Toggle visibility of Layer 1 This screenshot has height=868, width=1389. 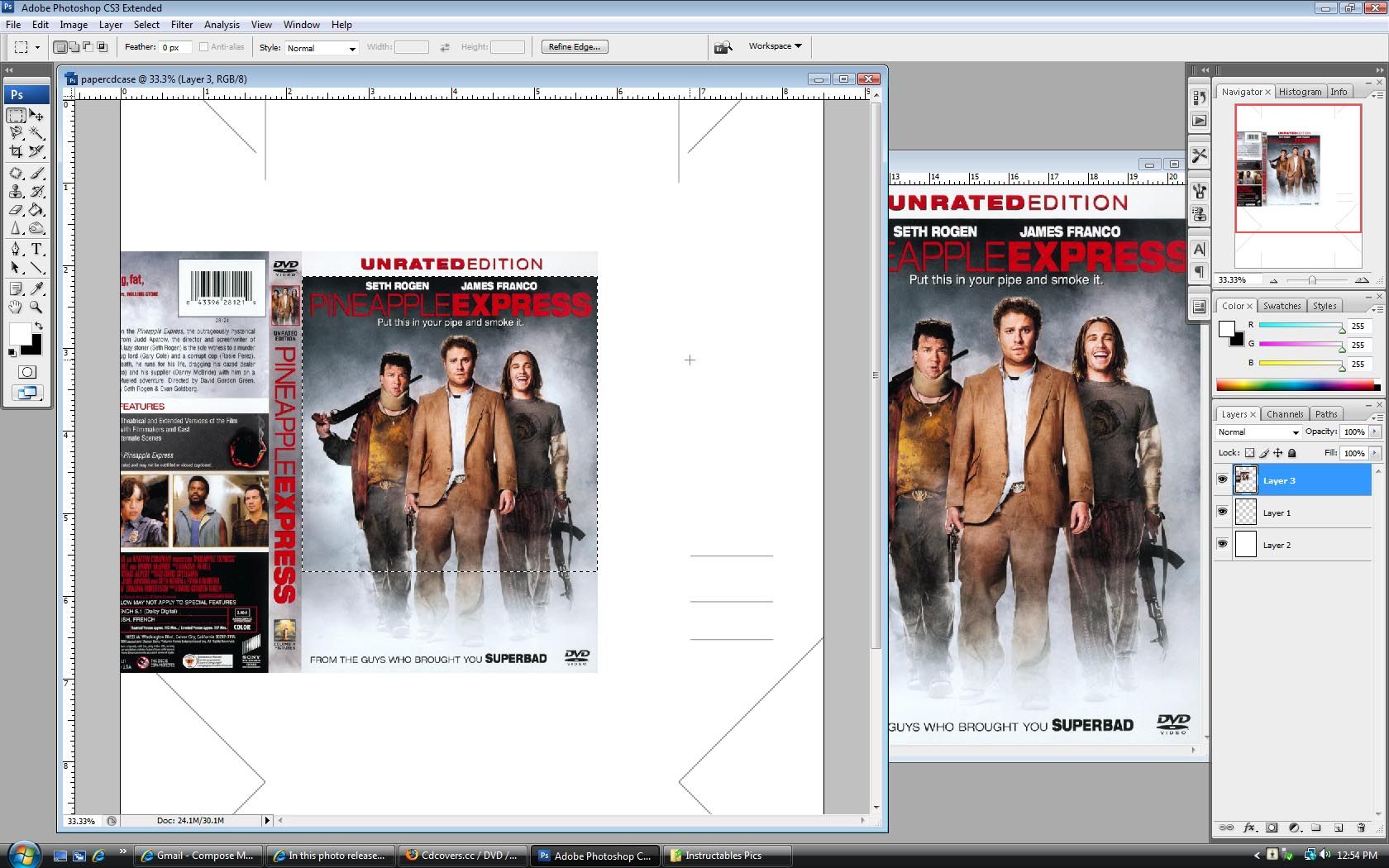(x=1222, y=512)
